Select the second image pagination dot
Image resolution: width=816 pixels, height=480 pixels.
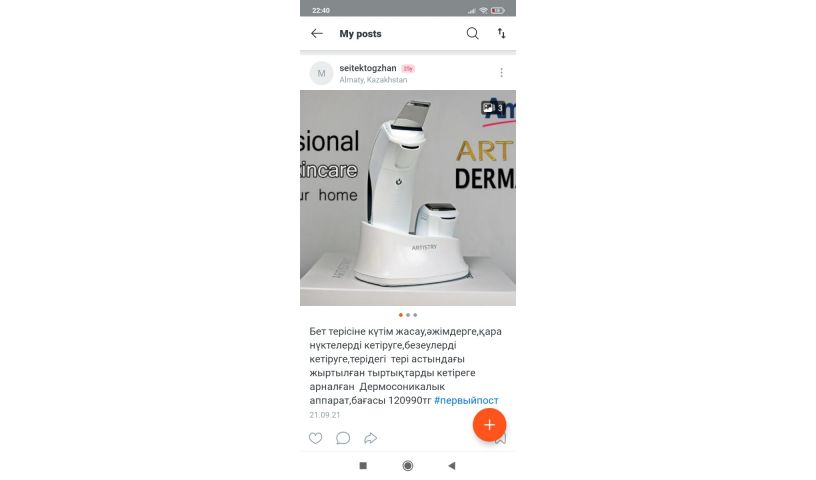pyautogui.click(x=408, y=315)
